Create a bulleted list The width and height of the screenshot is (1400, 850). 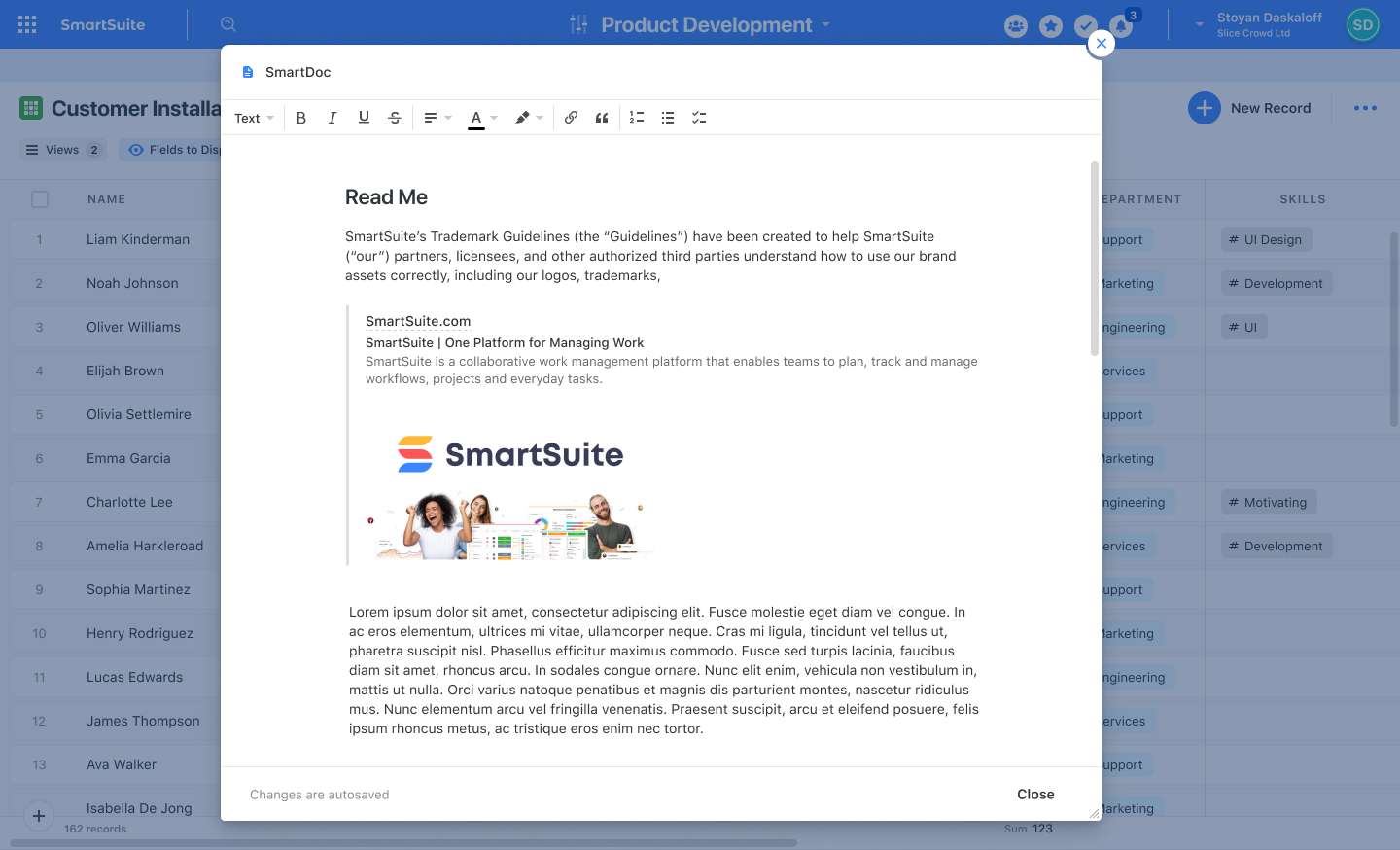tap(668, 118)
